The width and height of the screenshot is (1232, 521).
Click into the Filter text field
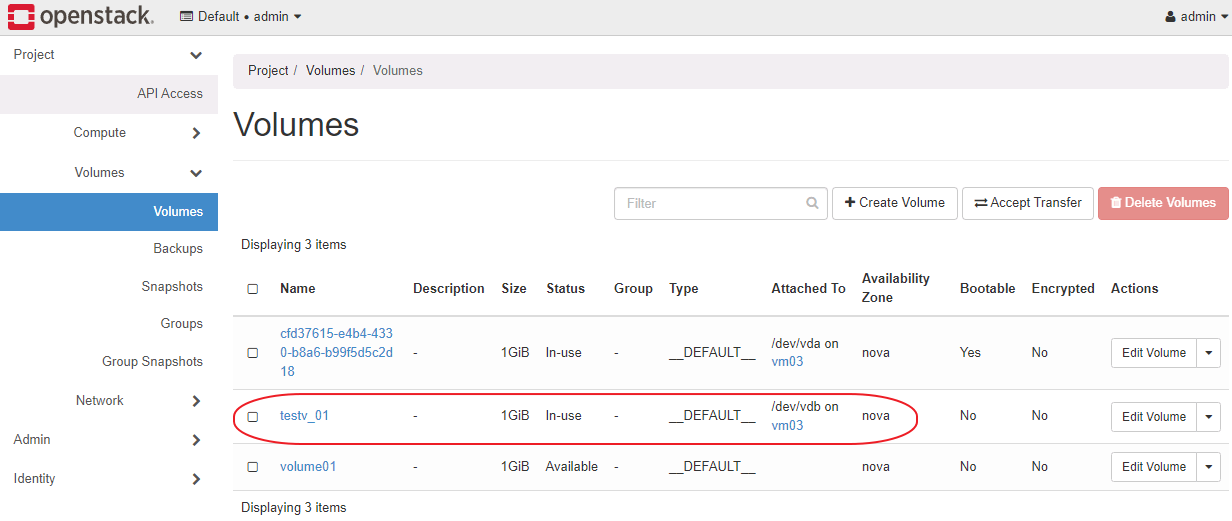pos(710,203)
